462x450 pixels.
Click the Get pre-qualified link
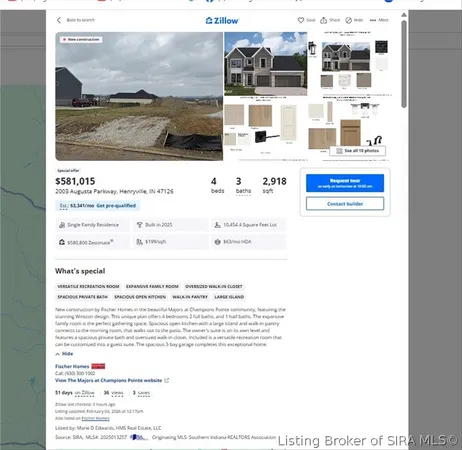point(116,206)
